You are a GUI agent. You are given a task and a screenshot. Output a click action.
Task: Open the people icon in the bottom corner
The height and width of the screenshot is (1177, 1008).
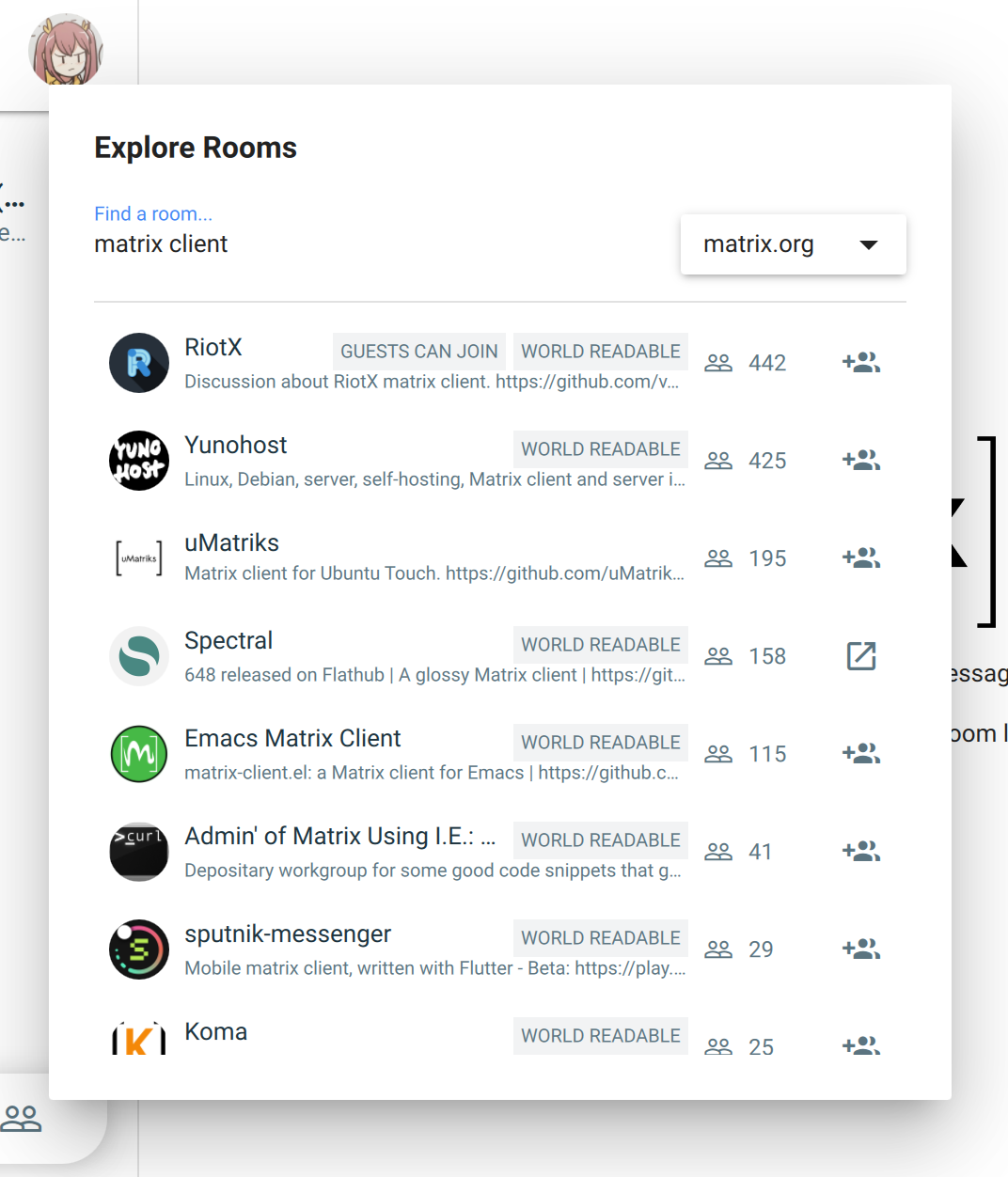24,1117
